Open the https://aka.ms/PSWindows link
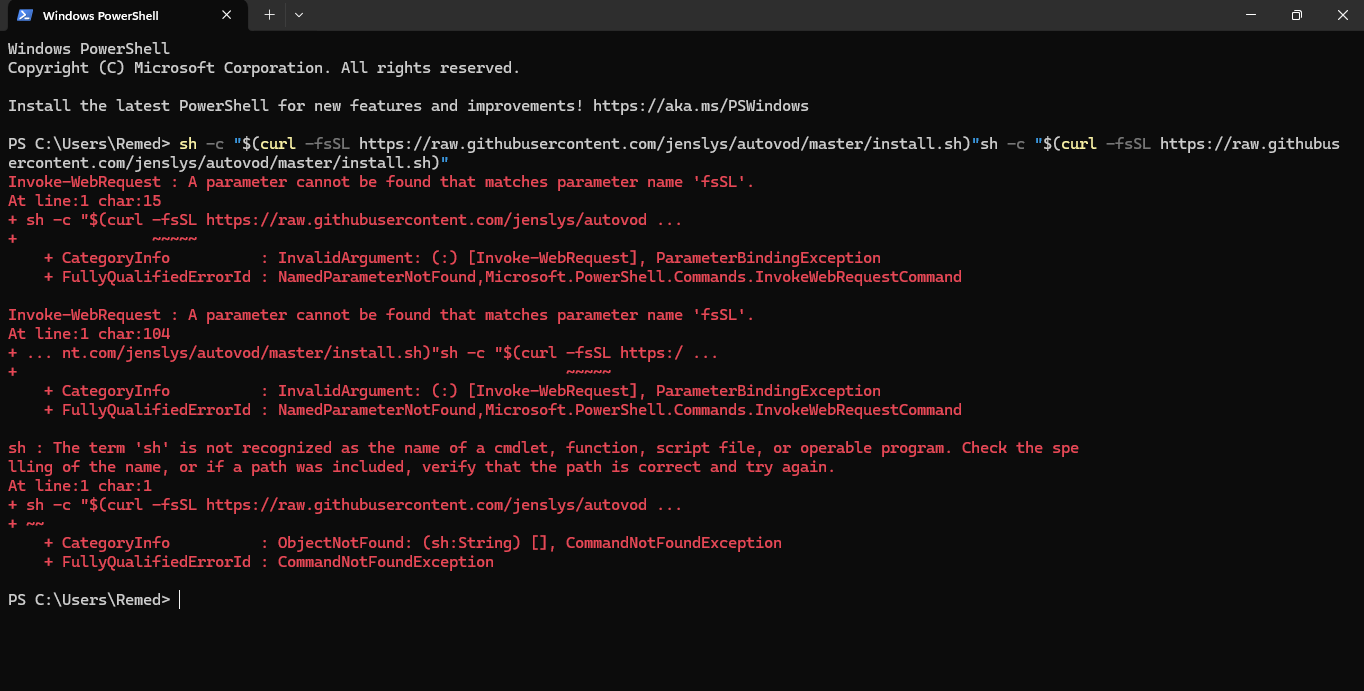The image size is (1364, 691). [700, 105]
